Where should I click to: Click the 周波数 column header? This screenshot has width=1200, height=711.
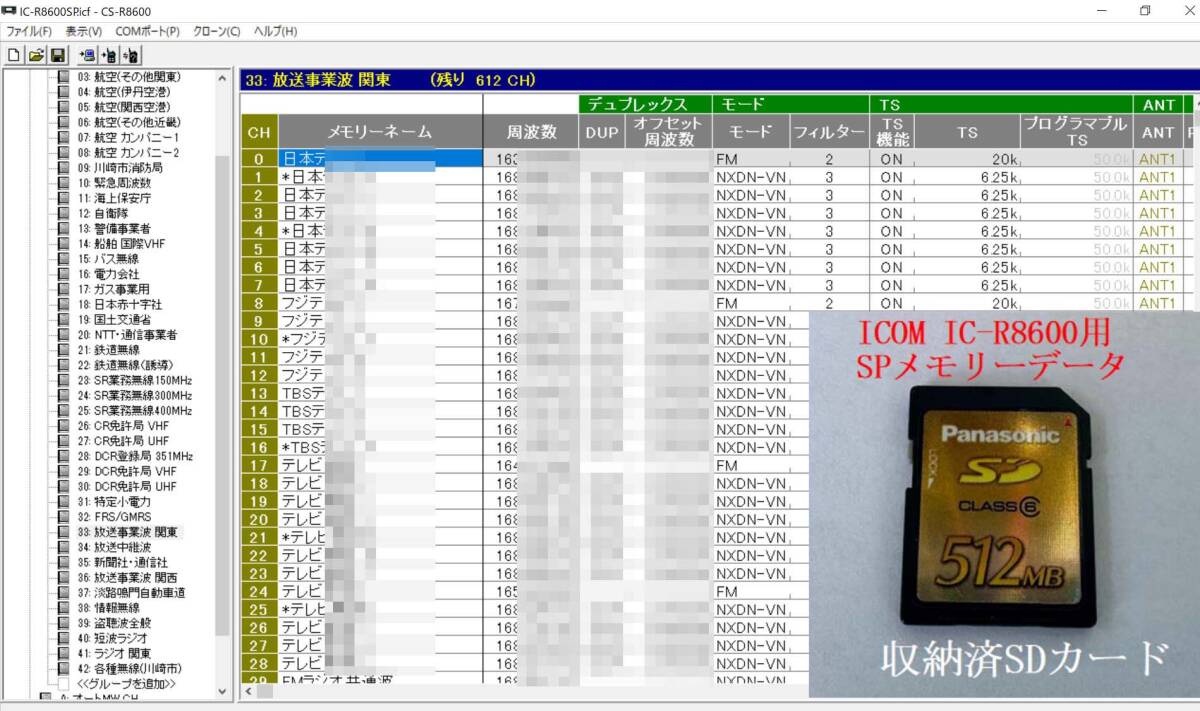(531, 131)
